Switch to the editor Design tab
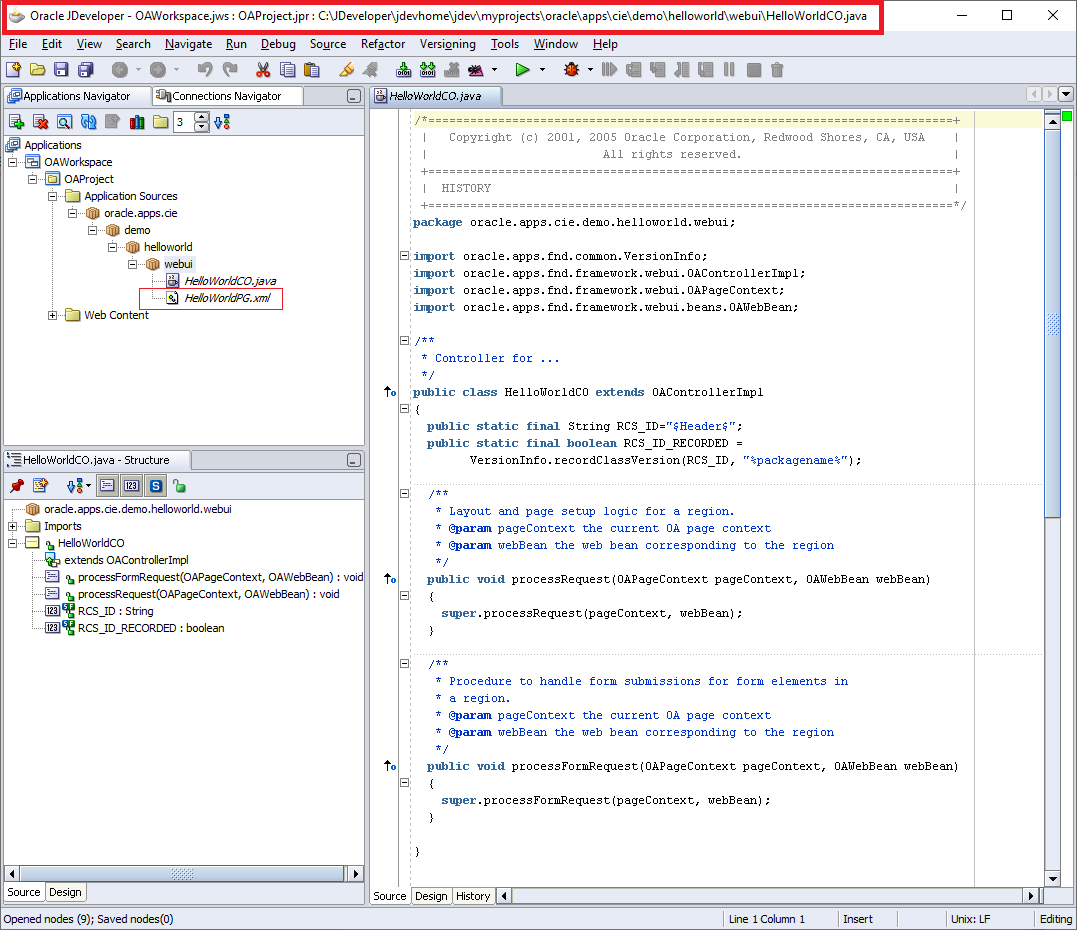 click(431, 896)
